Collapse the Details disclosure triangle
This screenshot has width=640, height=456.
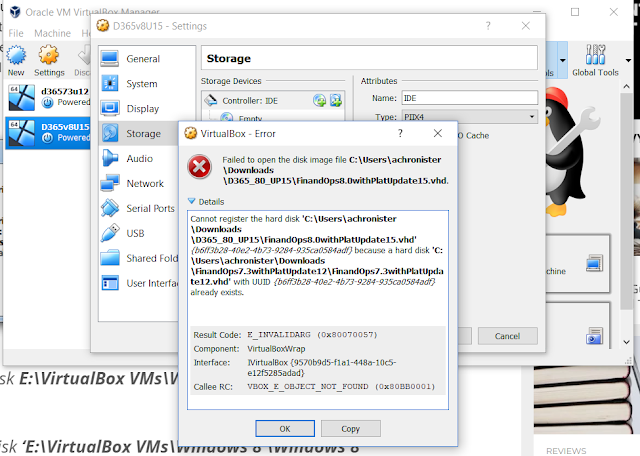191,201
